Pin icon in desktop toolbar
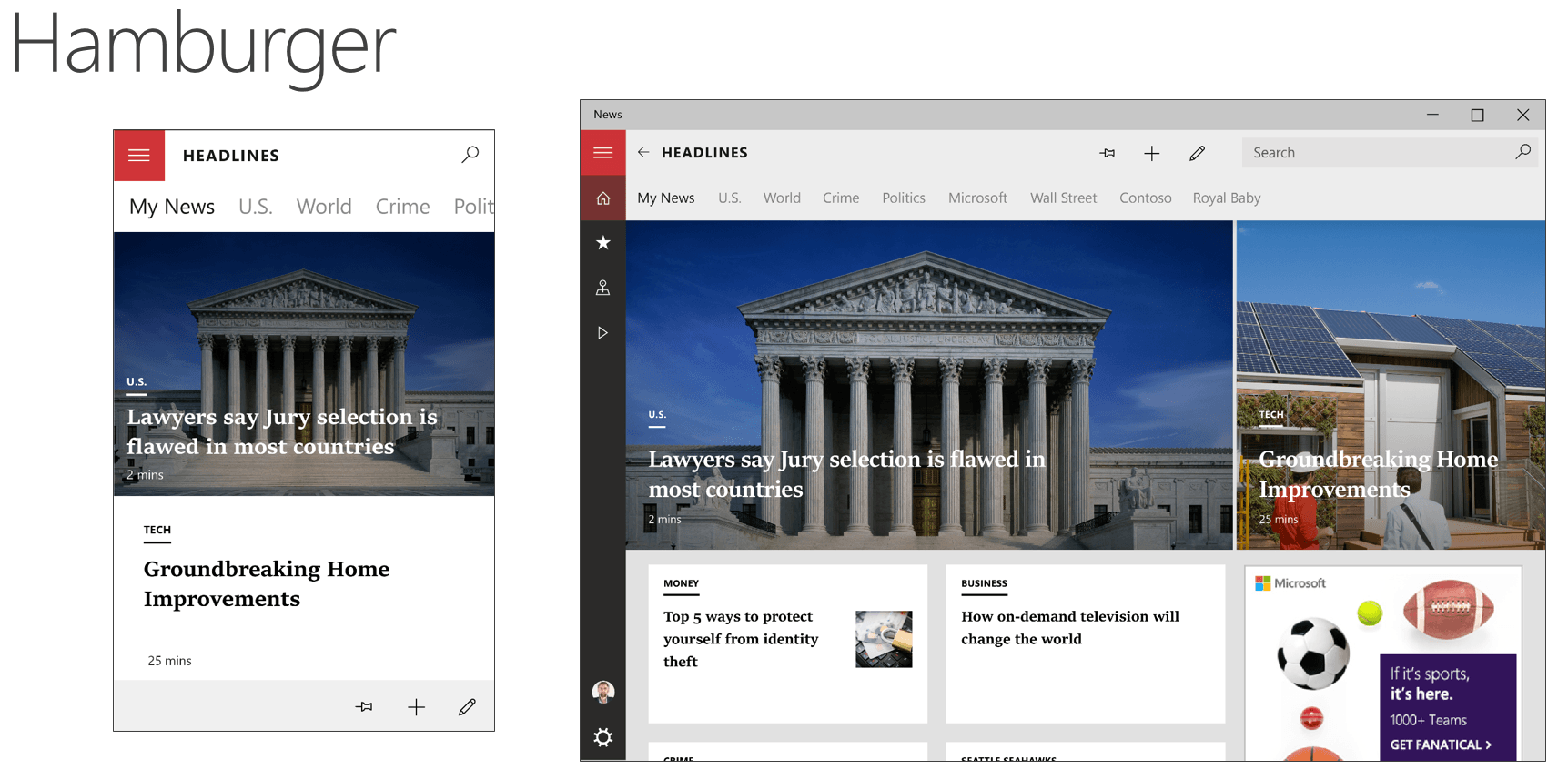Viewport: 1568px width, 780px height. 1108,153
